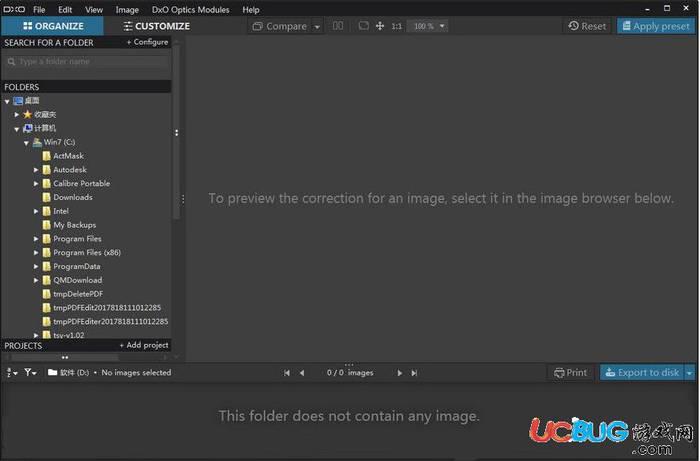Image resolution: width=700 pixels, height=461 pixels.
Task: Go to previous image in browser
Action: 302,373
